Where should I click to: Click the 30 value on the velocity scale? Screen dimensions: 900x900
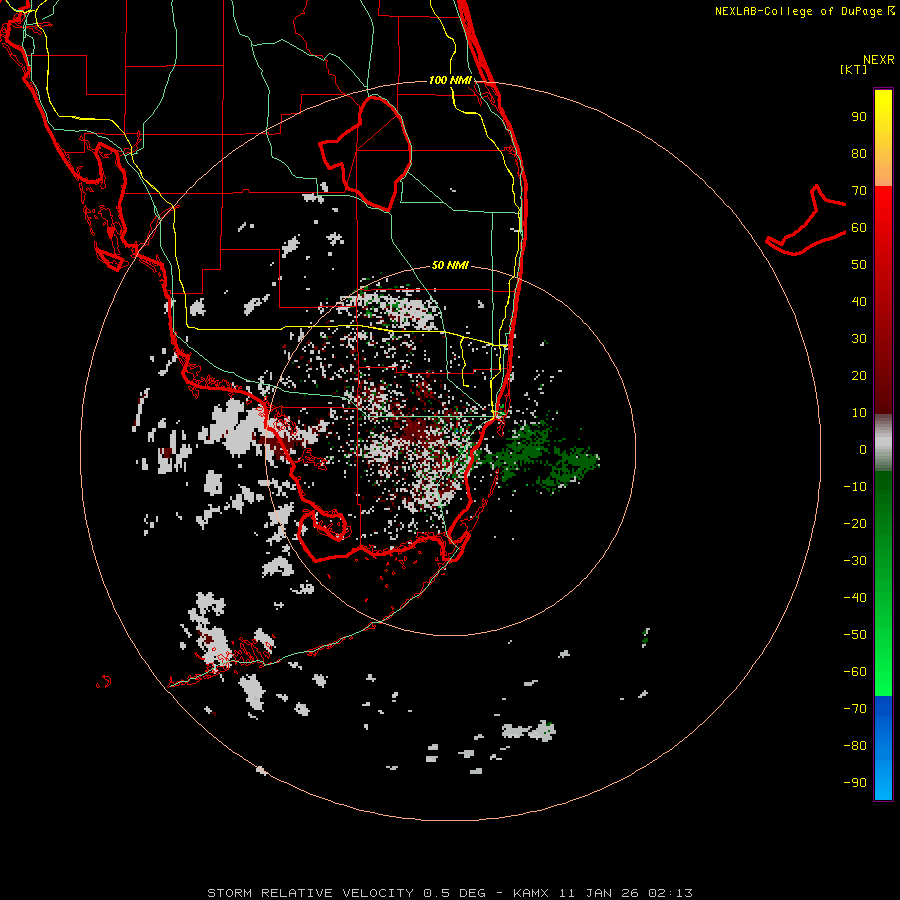859,339
